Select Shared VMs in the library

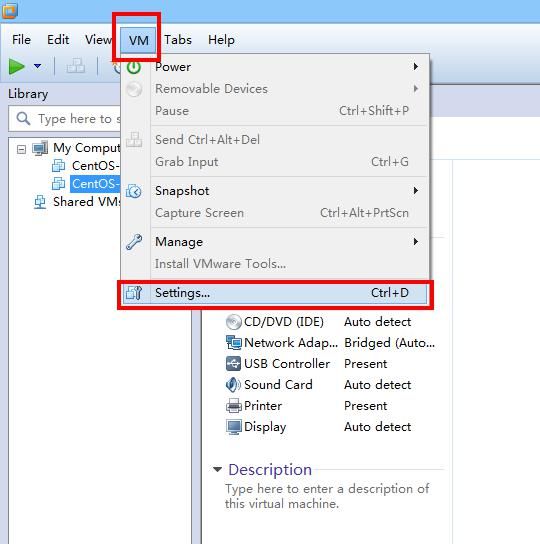tap(87, 202)
